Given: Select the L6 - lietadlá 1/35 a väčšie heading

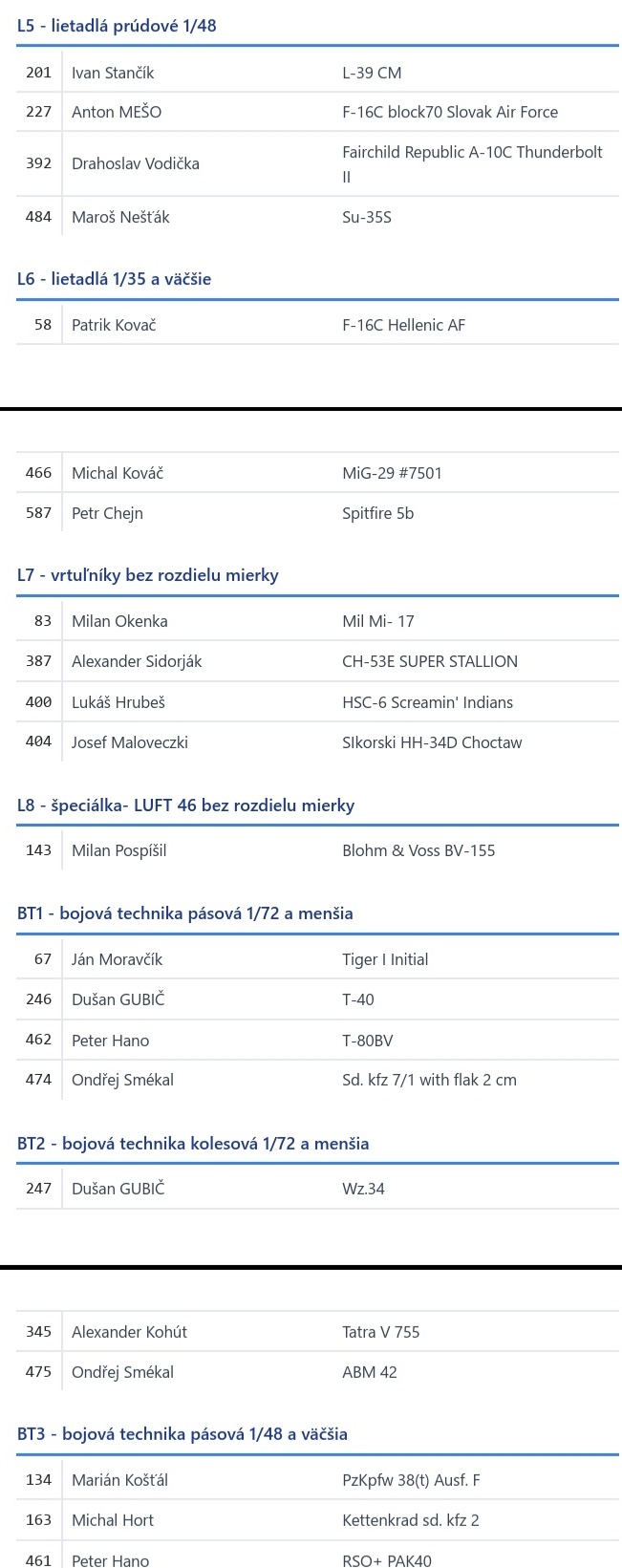Looking at the screenshot, I should click(114, 279).
